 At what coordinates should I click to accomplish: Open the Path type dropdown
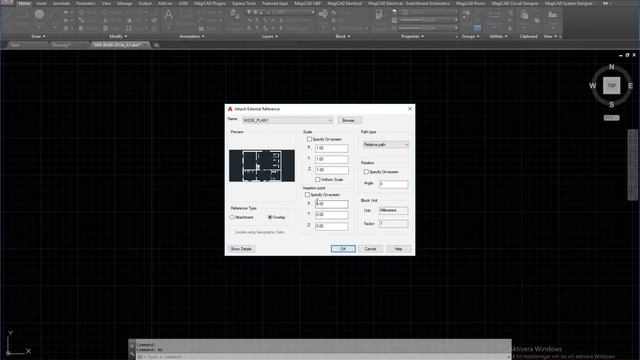pyautogui.click(x=385, y=144)
